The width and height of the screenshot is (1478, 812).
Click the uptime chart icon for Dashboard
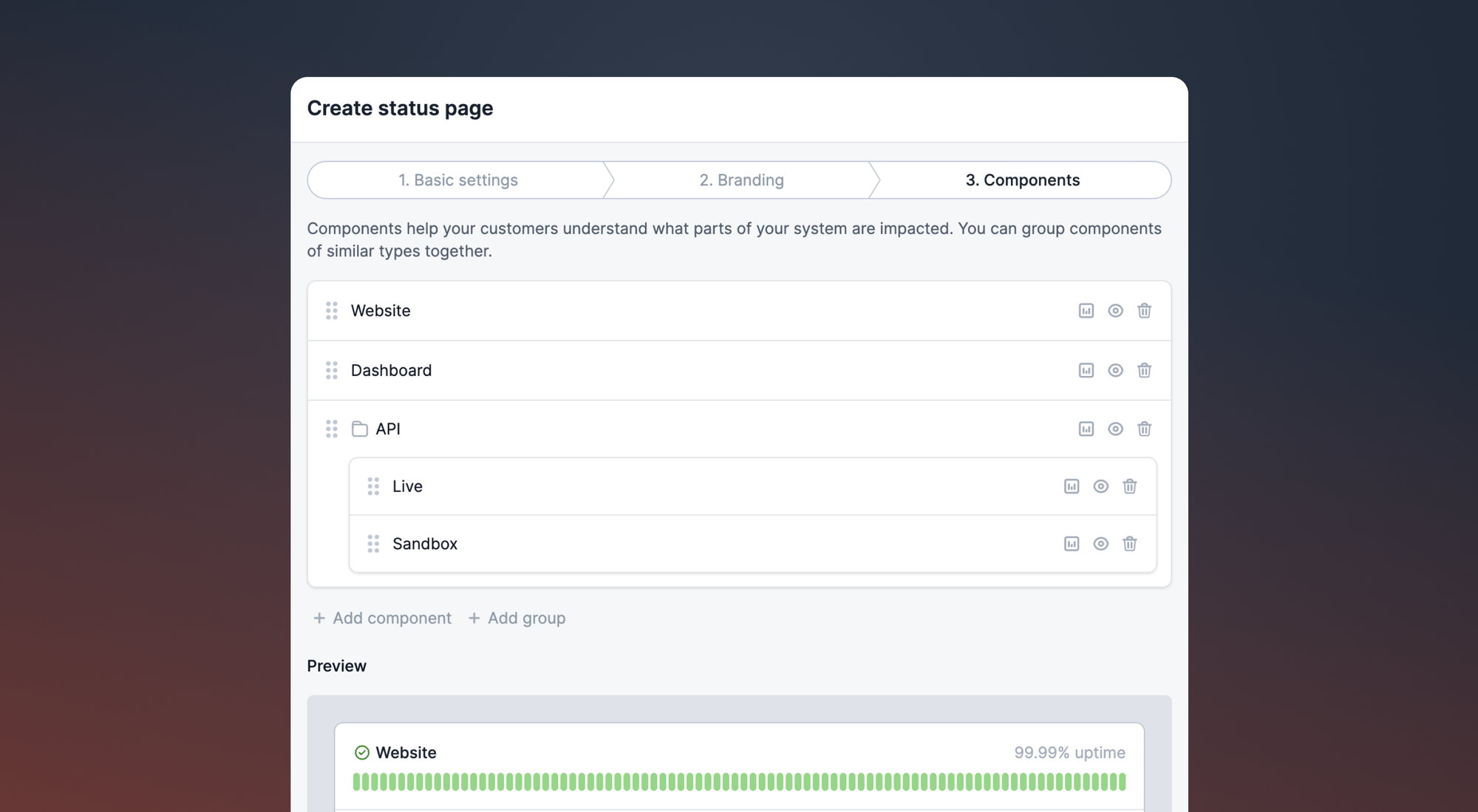[x=1086, y=370]
